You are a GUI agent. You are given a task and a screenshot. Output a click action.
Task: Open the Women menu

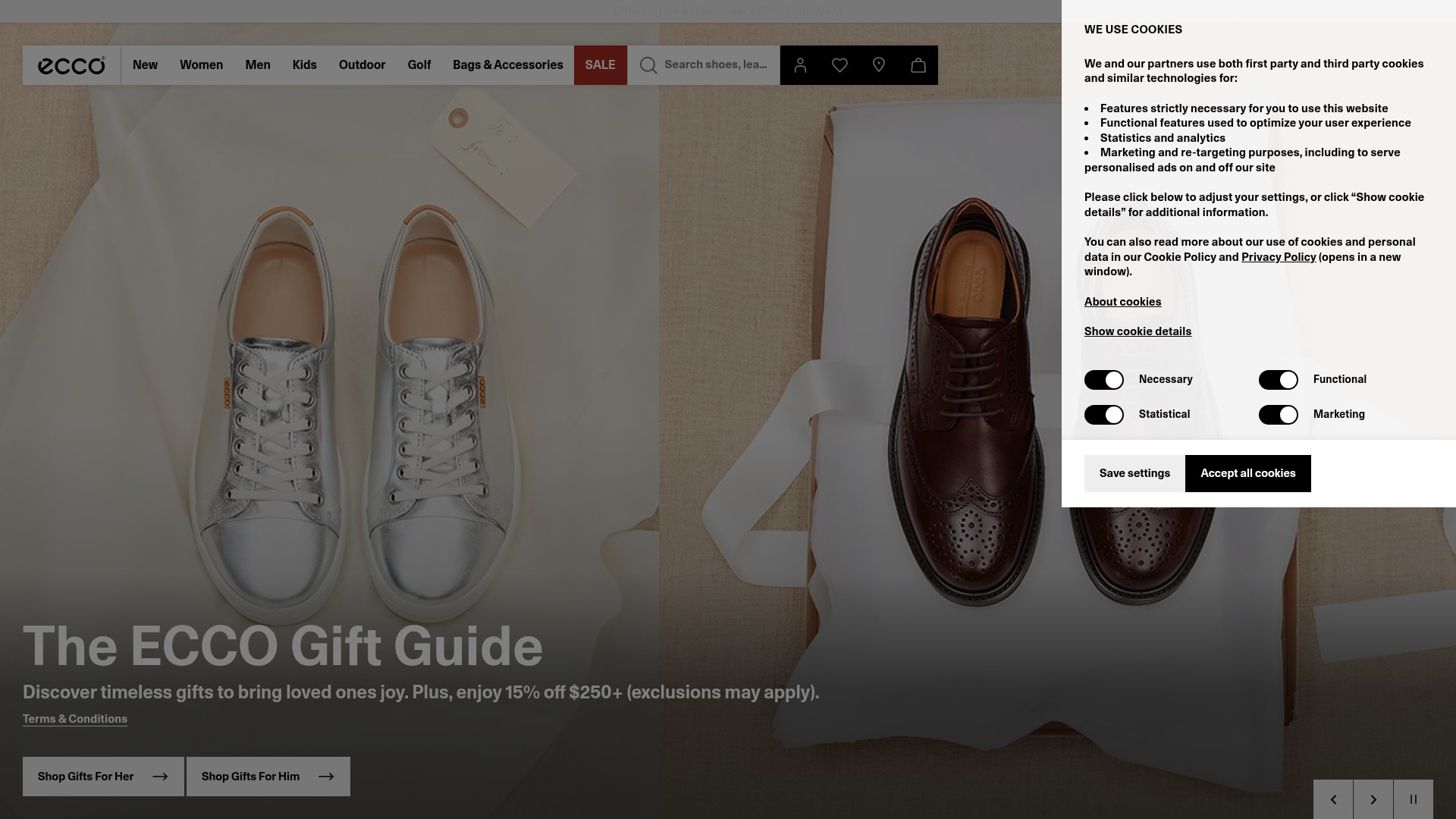tap(201, 65)
